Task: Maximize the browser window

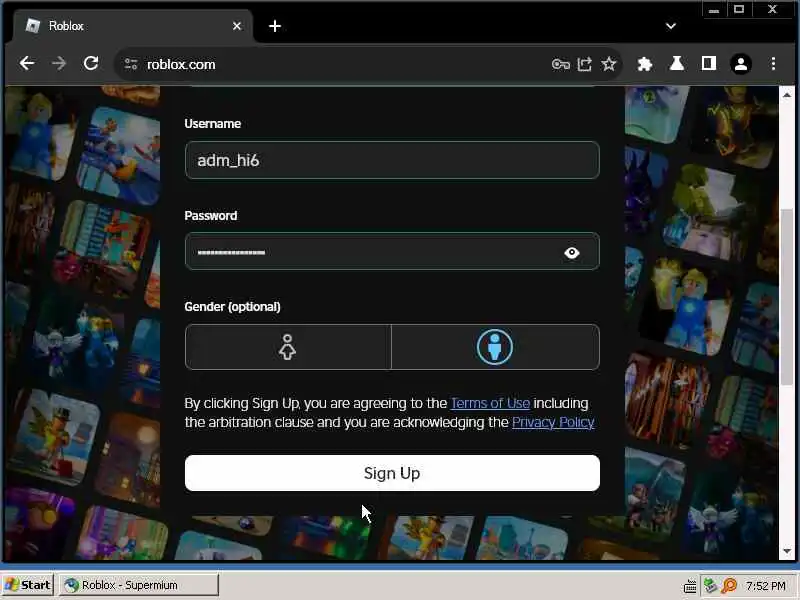Action: [739, 10]
